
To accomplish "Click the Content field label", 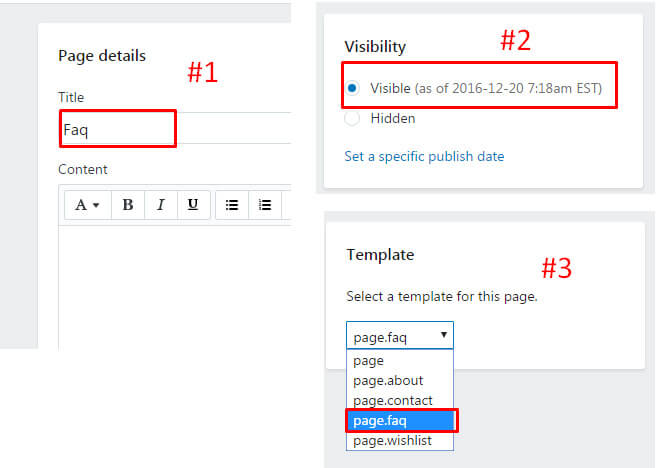I will coord(83,169).
